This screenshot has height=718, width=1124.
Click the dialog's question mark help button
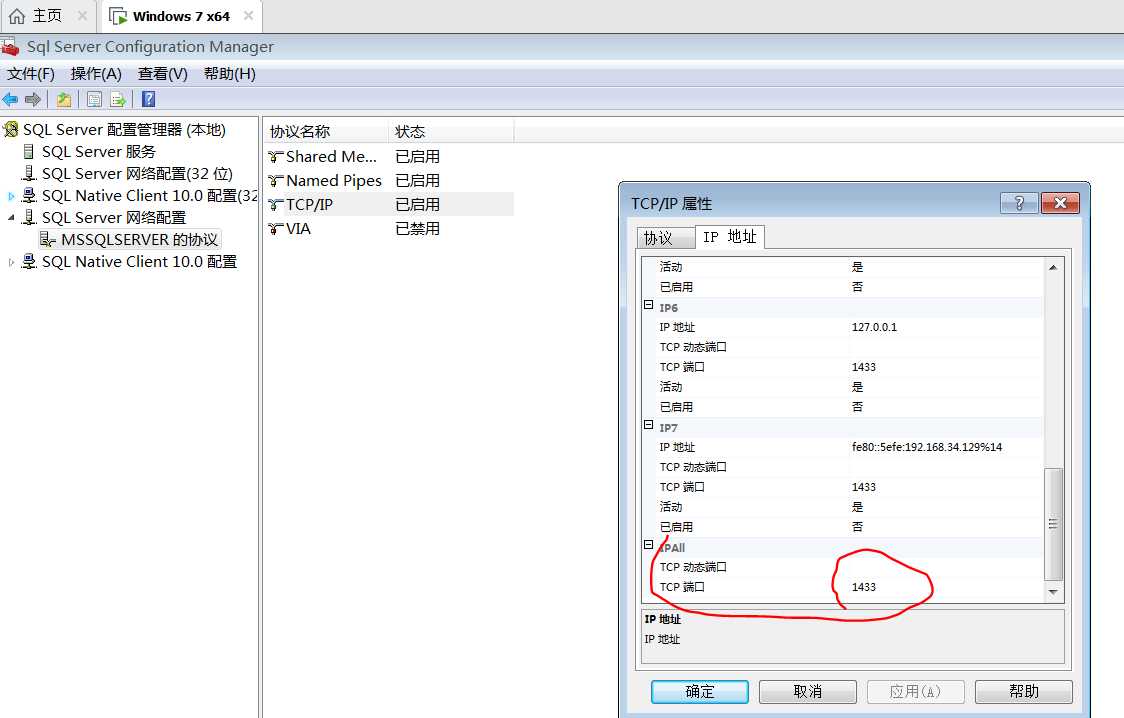tap(1019, 204)
